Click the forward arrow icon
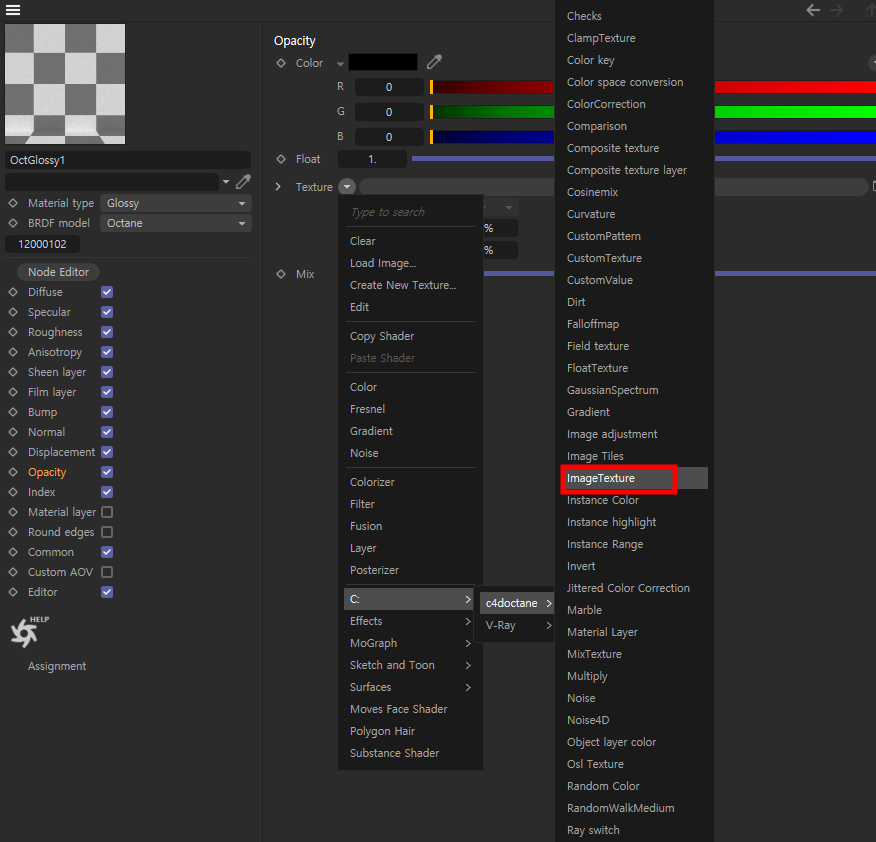The width and height of the screenshot is (876, 842). [x=836, y=10]
